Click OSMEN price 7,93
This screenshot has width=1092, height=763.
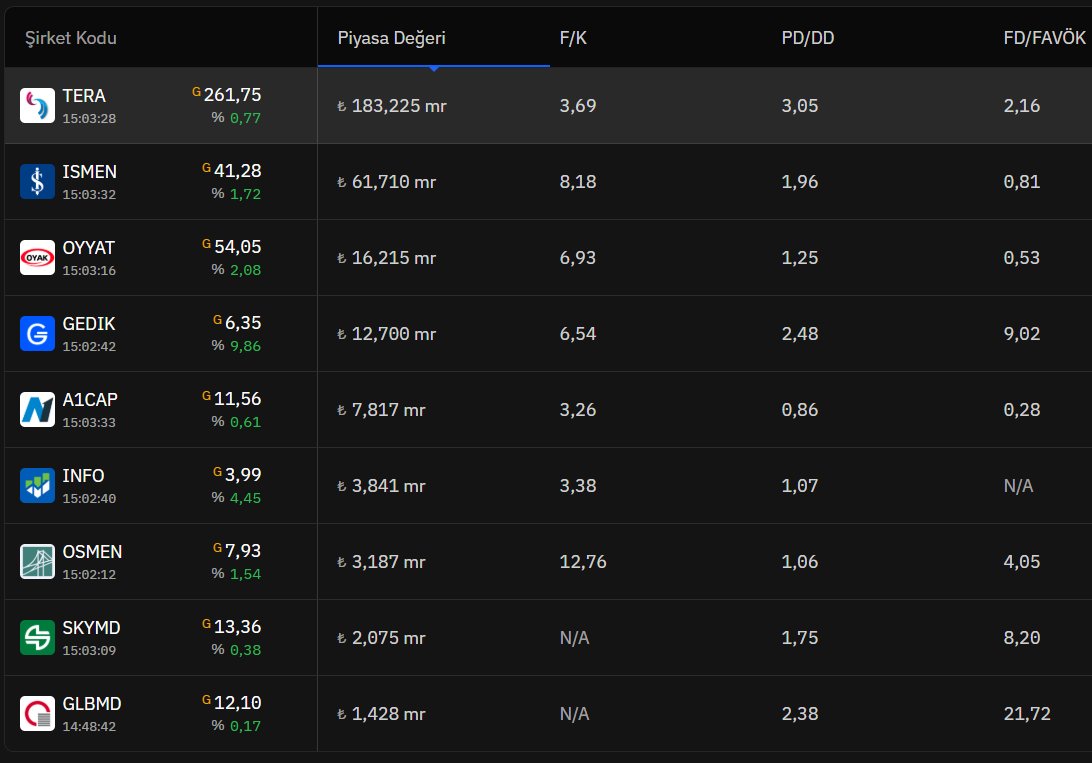[x=243, y=550]
